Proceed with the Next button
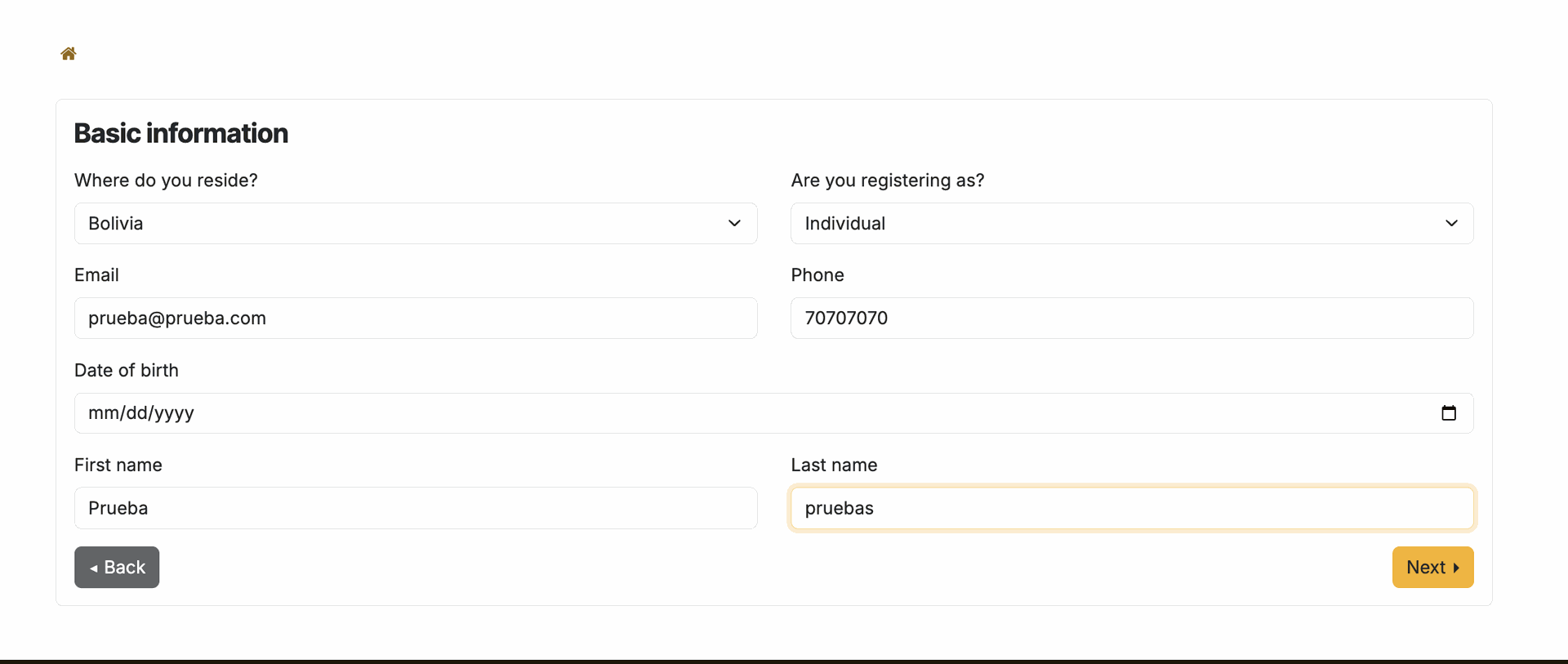 1432,568
